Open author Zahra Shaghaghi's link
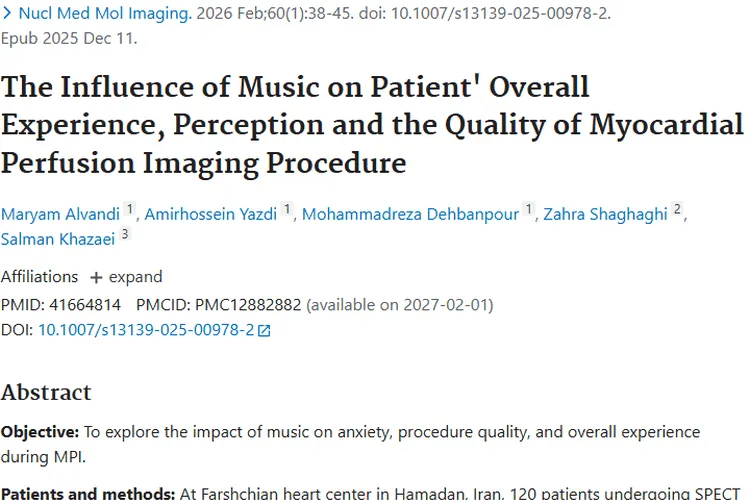Image resolution: width=750 pixels, height=500 pixels. (605, 215)
